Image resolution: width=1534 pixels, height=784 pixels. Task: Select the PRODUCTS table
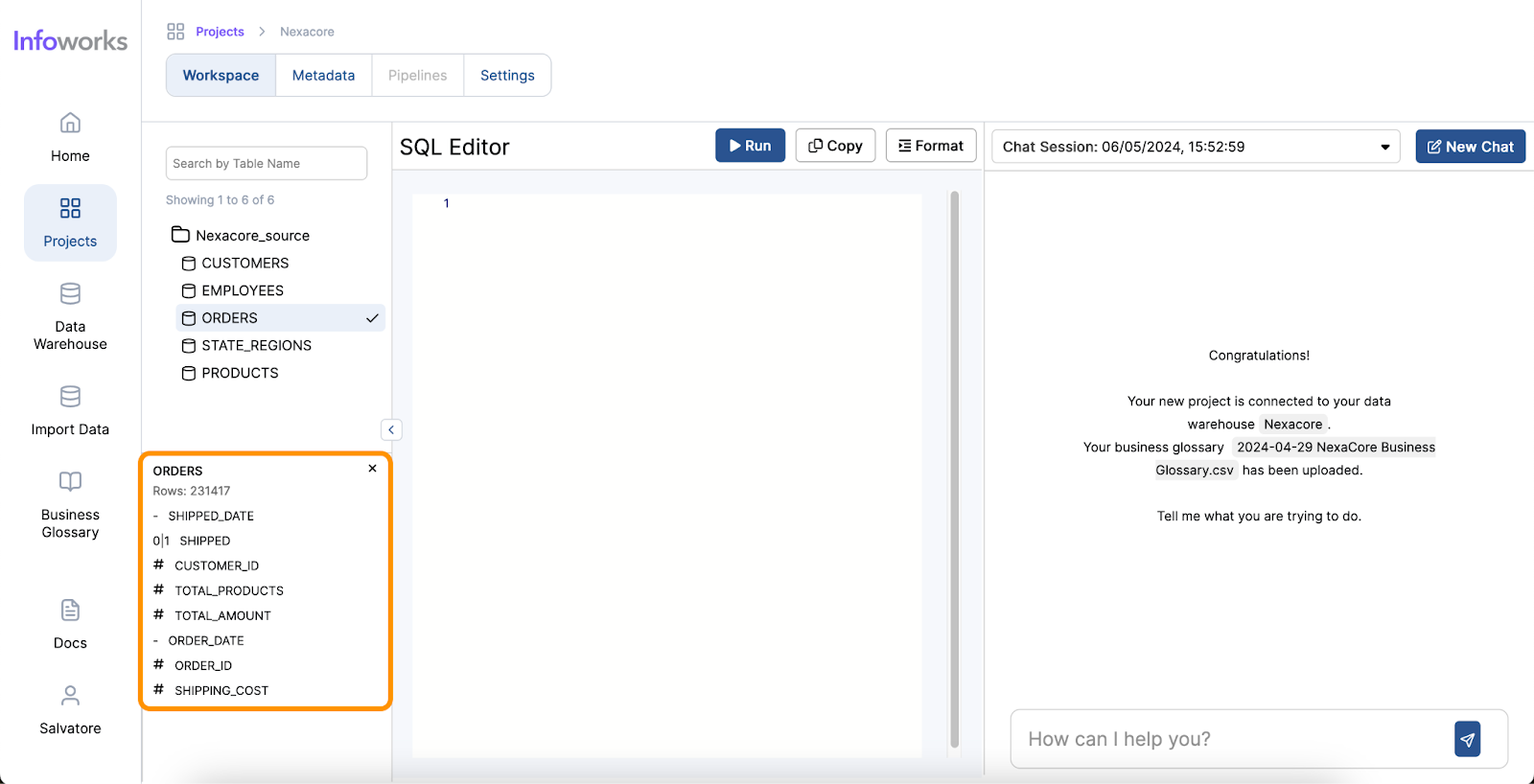tap(240, 374)
